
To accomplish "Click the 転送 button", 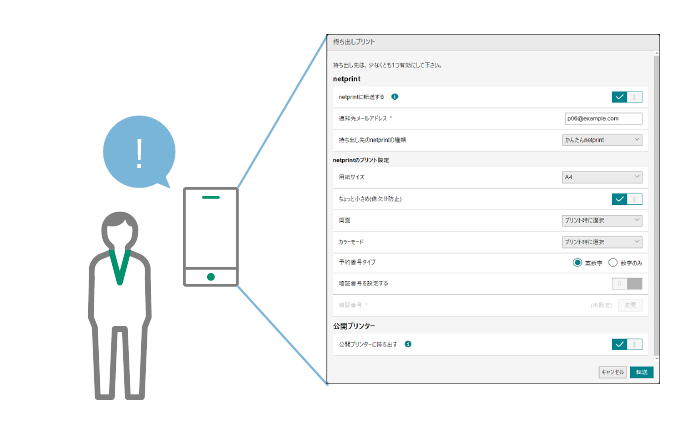I will (x=641, y=372).
